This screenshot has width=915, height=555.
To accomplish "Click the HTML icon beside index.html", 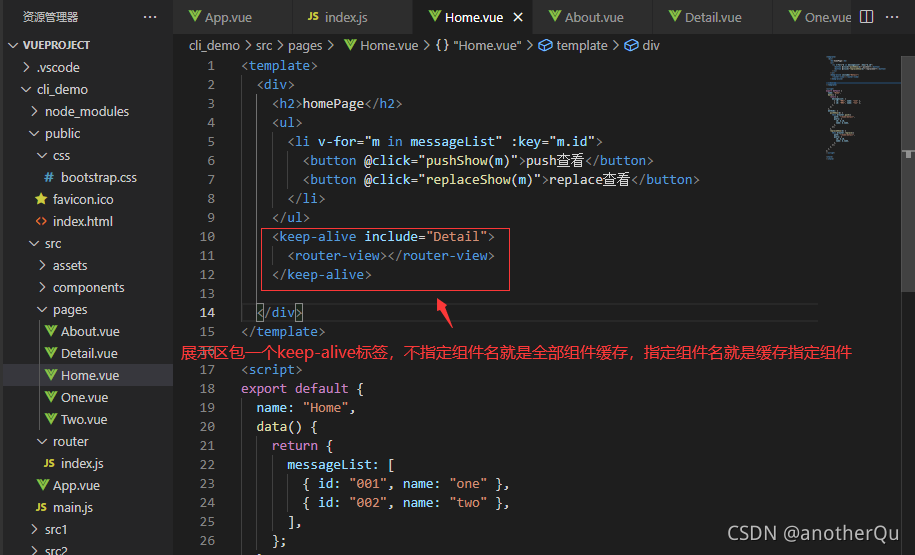I will point(41,221).
